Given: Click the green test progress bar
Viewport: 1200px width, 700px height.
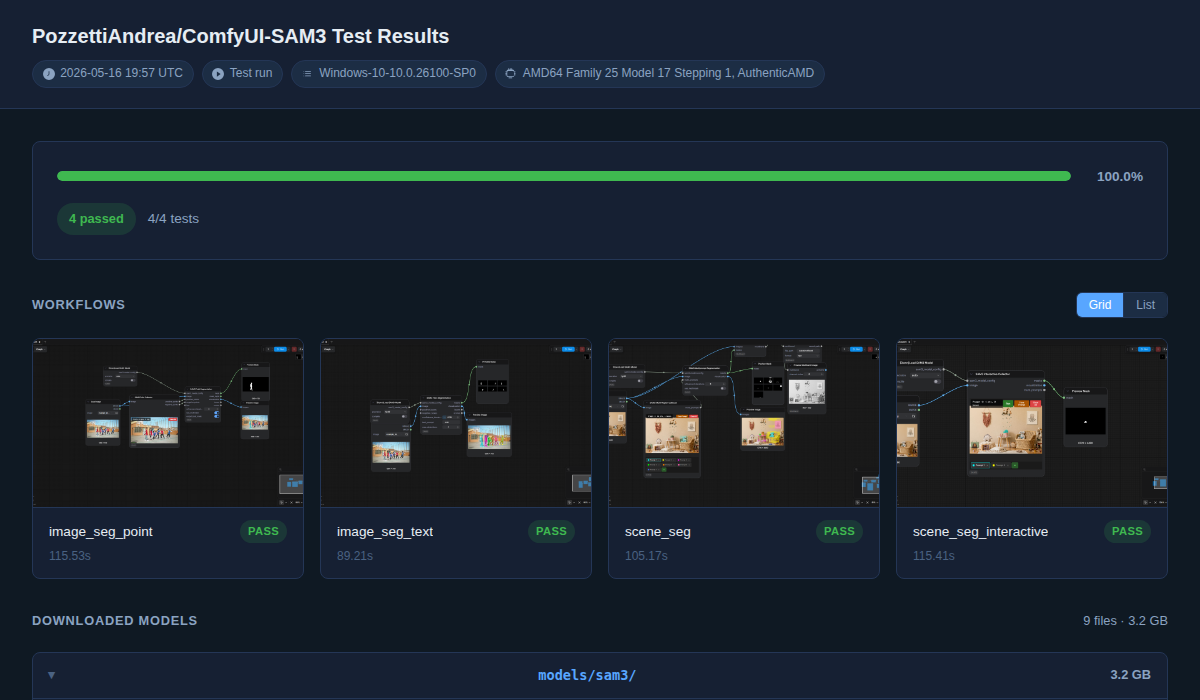Looking at the screenshot, I should 564,176.
